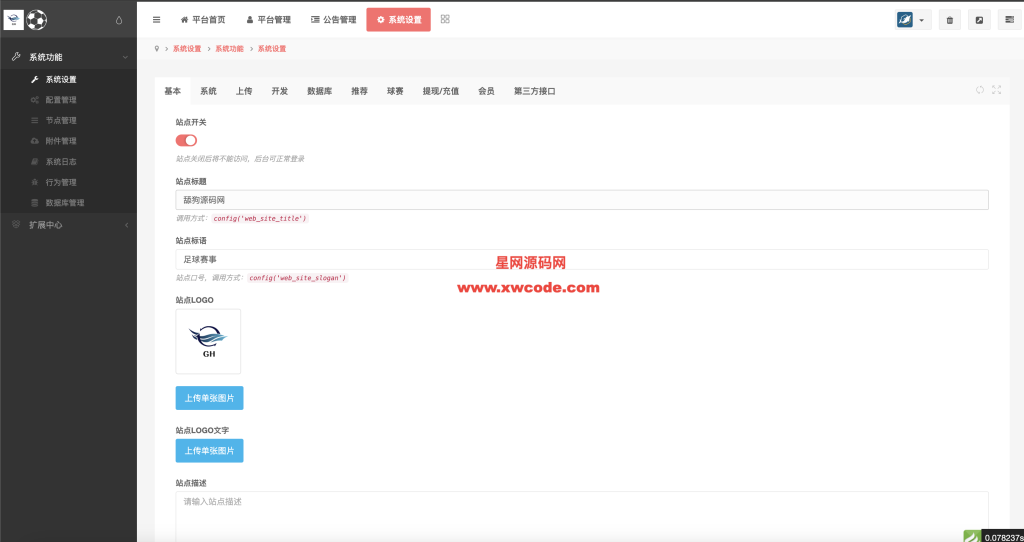Switch to the 数据库 tab

(319, 91)
